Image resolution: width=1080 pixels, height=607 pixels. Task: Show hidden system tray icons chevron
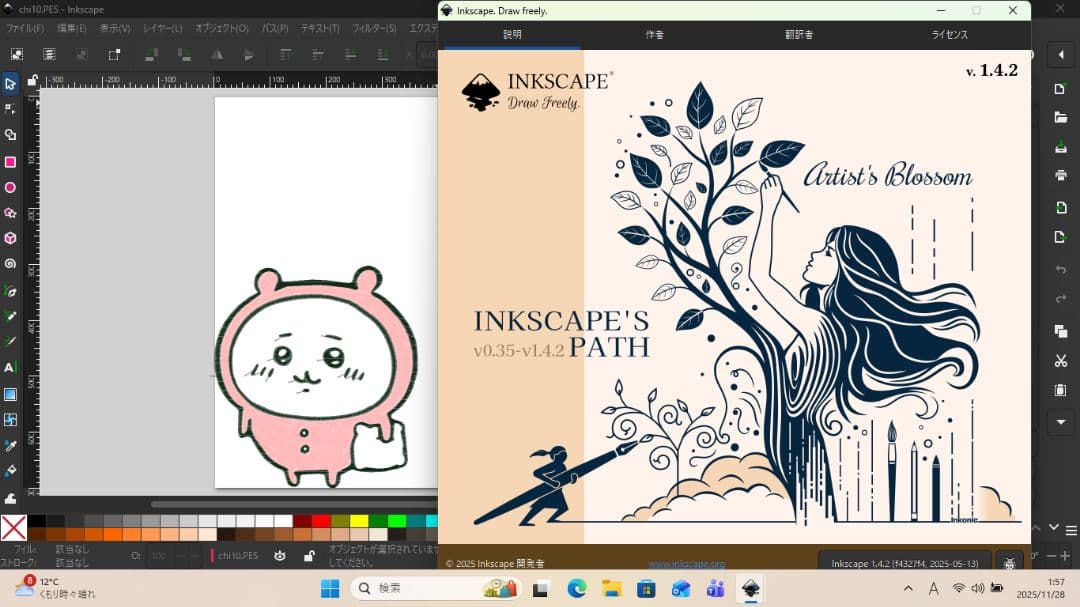(x=908, y=588)
